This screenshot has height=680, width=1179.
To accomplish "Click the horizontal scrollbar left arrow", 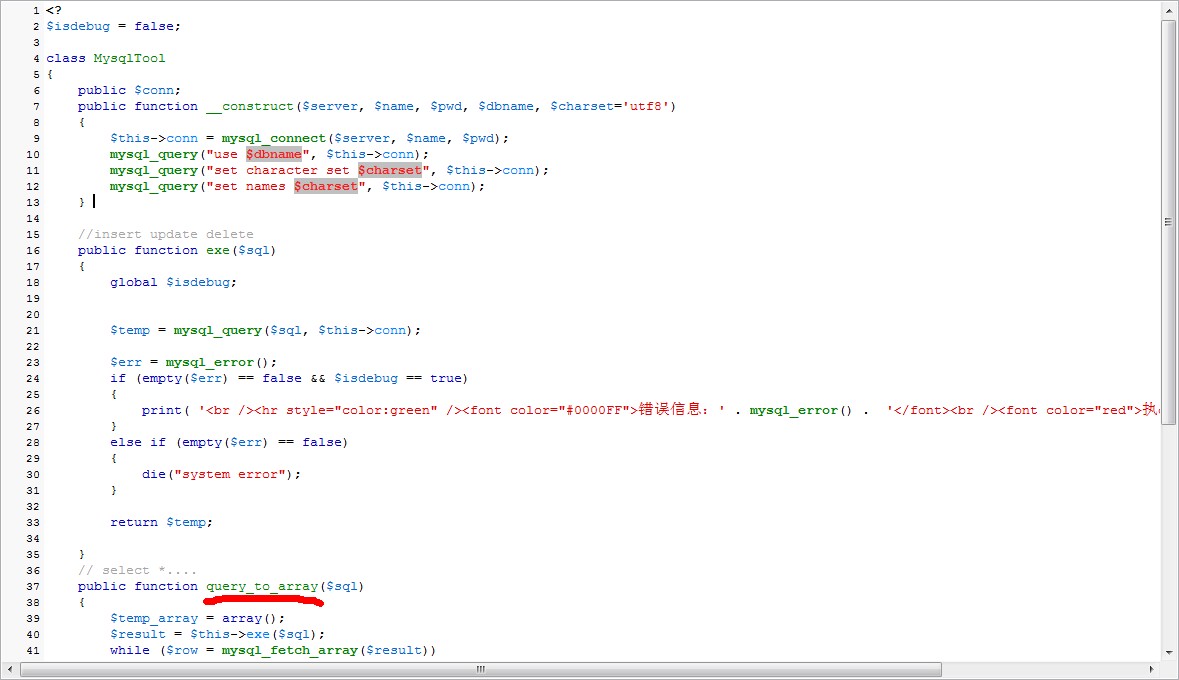I will pyautogui.click(x=11, y=669).
